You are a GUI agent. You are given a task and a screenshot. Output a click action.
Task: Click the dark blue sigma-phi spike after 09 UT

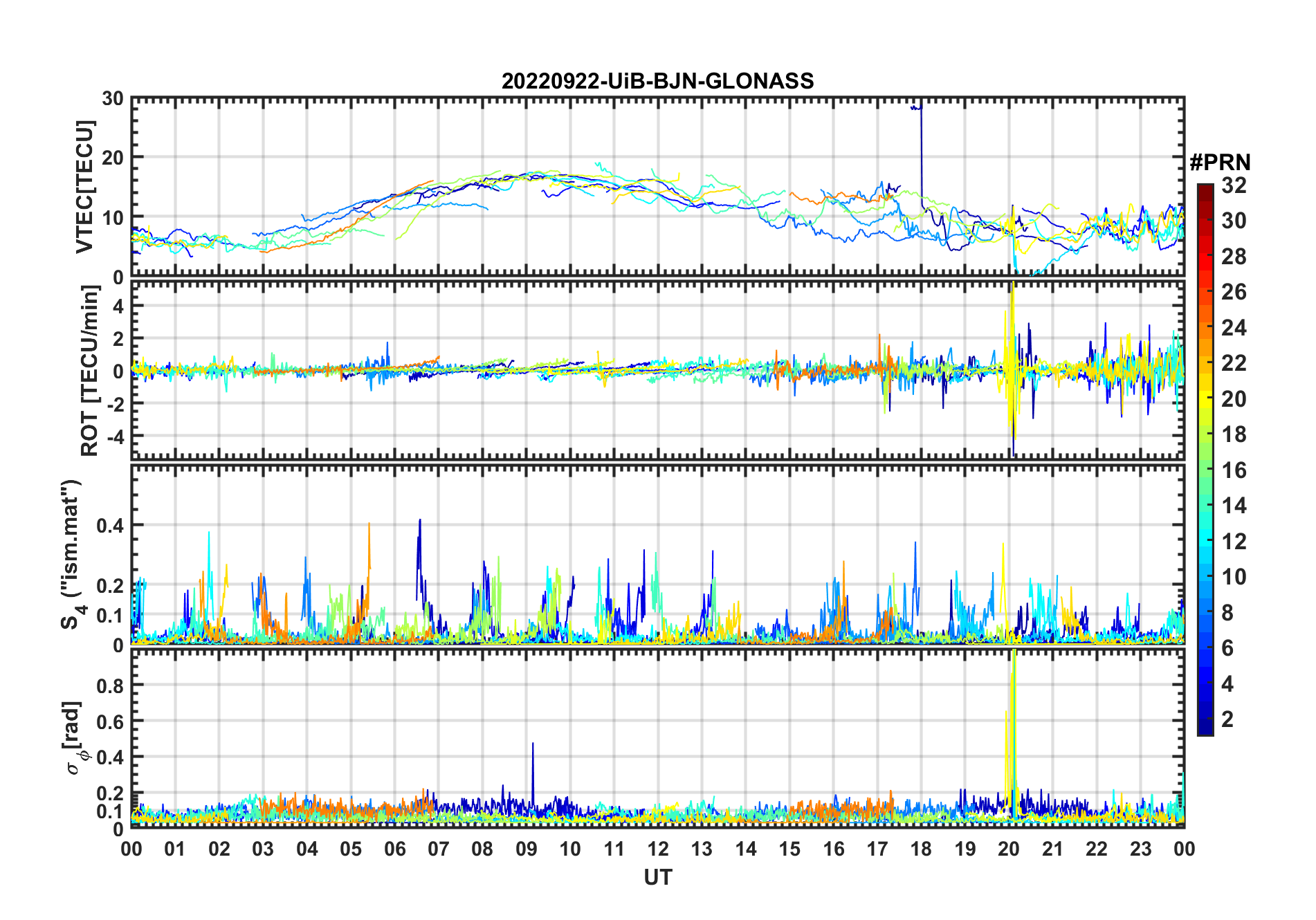click(533, 768)
